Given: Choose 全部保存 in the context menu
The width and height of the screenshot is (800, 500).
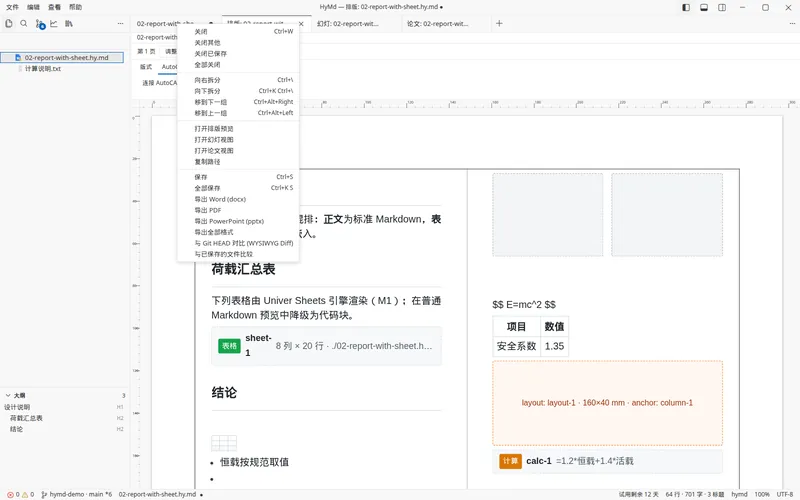Looking at the screenshot, I should coord(238,188).
